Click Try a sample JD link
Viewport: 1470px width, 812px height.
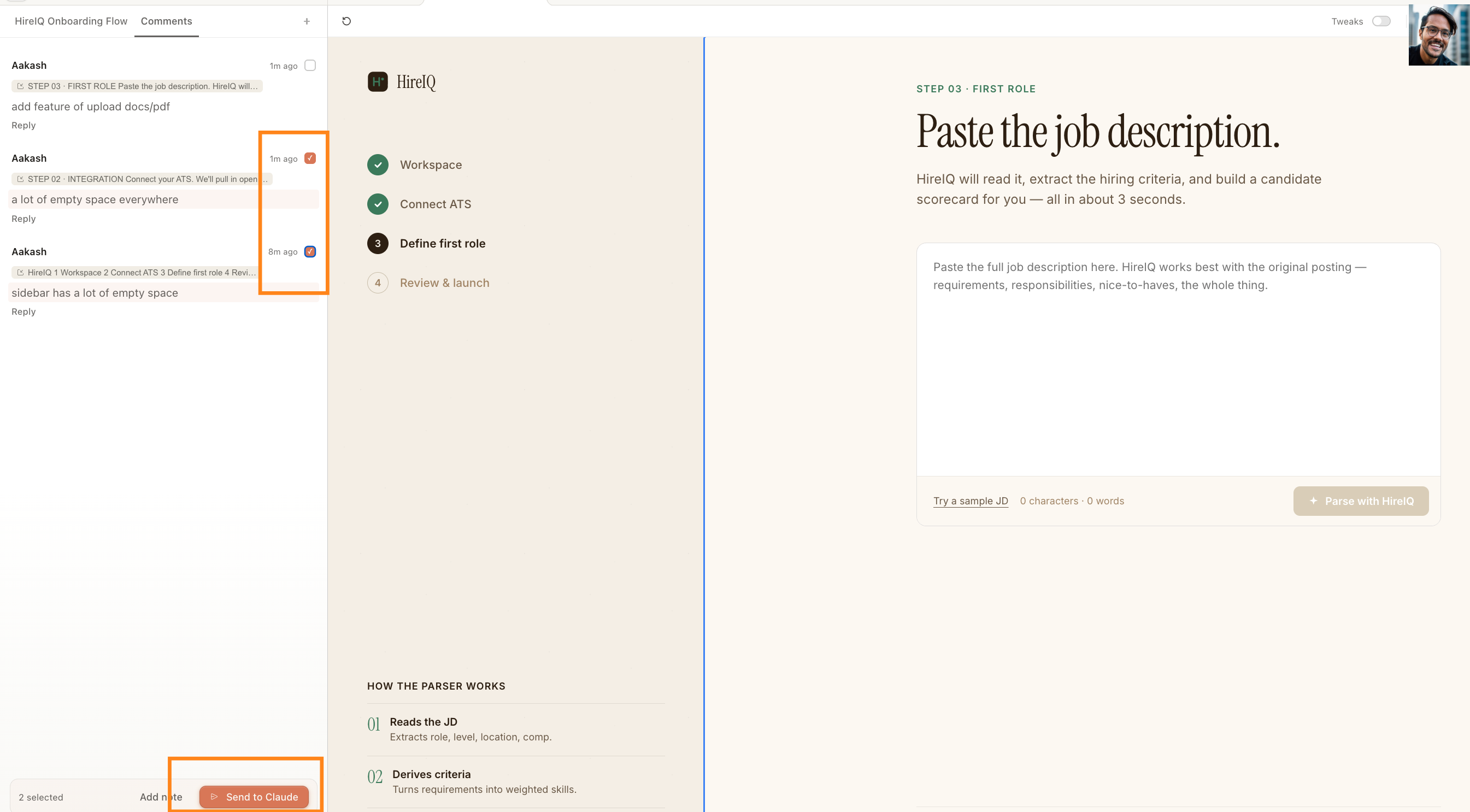(970, 501)
